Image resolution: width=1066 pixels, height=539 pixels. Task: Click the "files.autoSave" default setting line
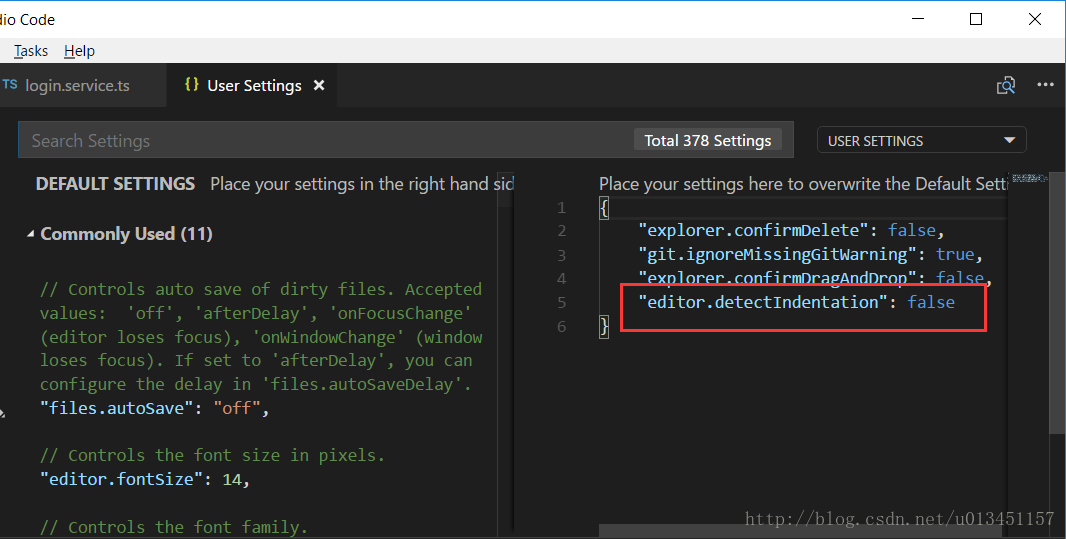(154, 408)
